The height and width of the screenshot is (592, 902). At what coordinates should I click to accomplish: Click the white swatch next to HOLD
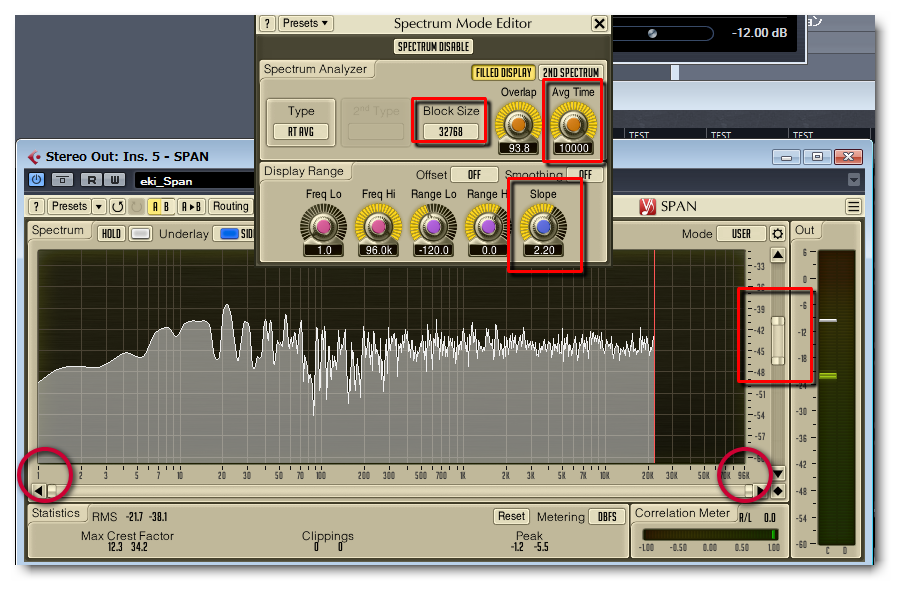(140, 234)
